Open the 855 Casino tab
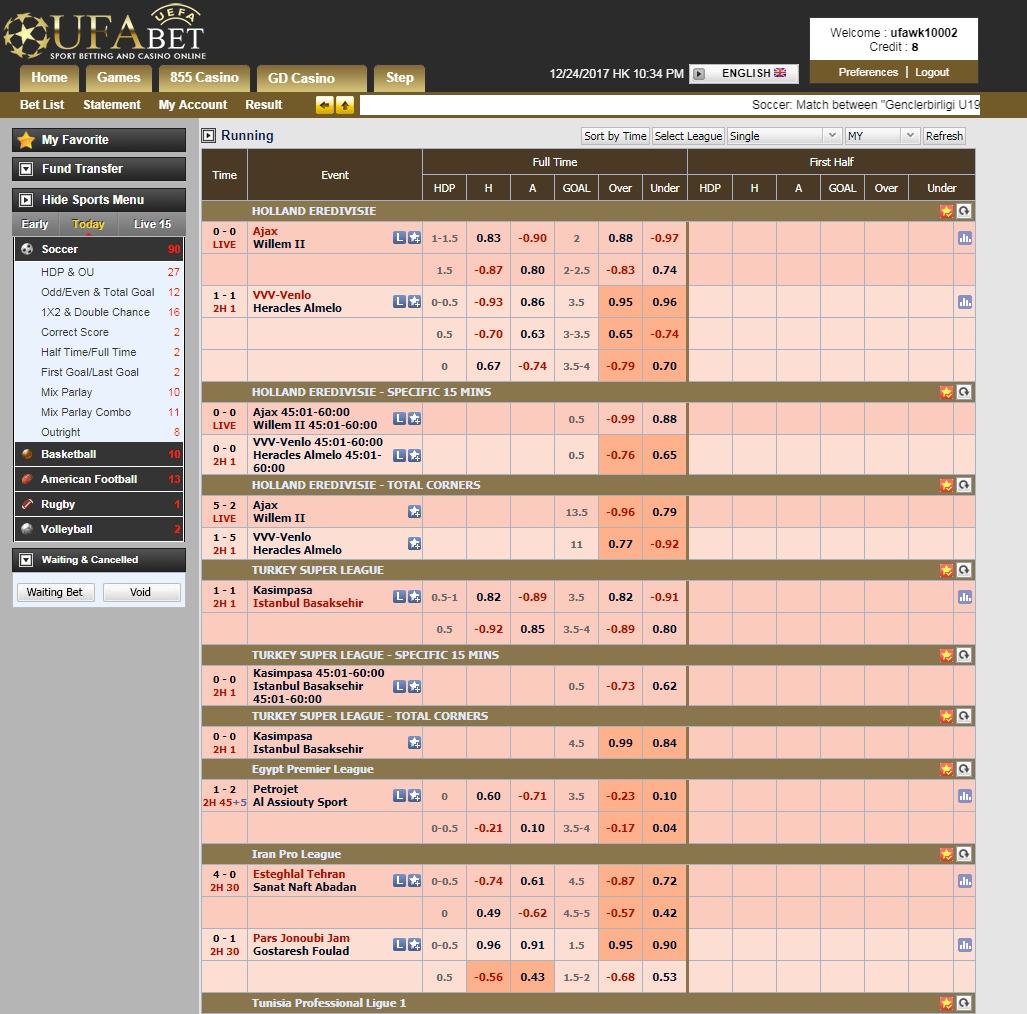 coord(204,78)
